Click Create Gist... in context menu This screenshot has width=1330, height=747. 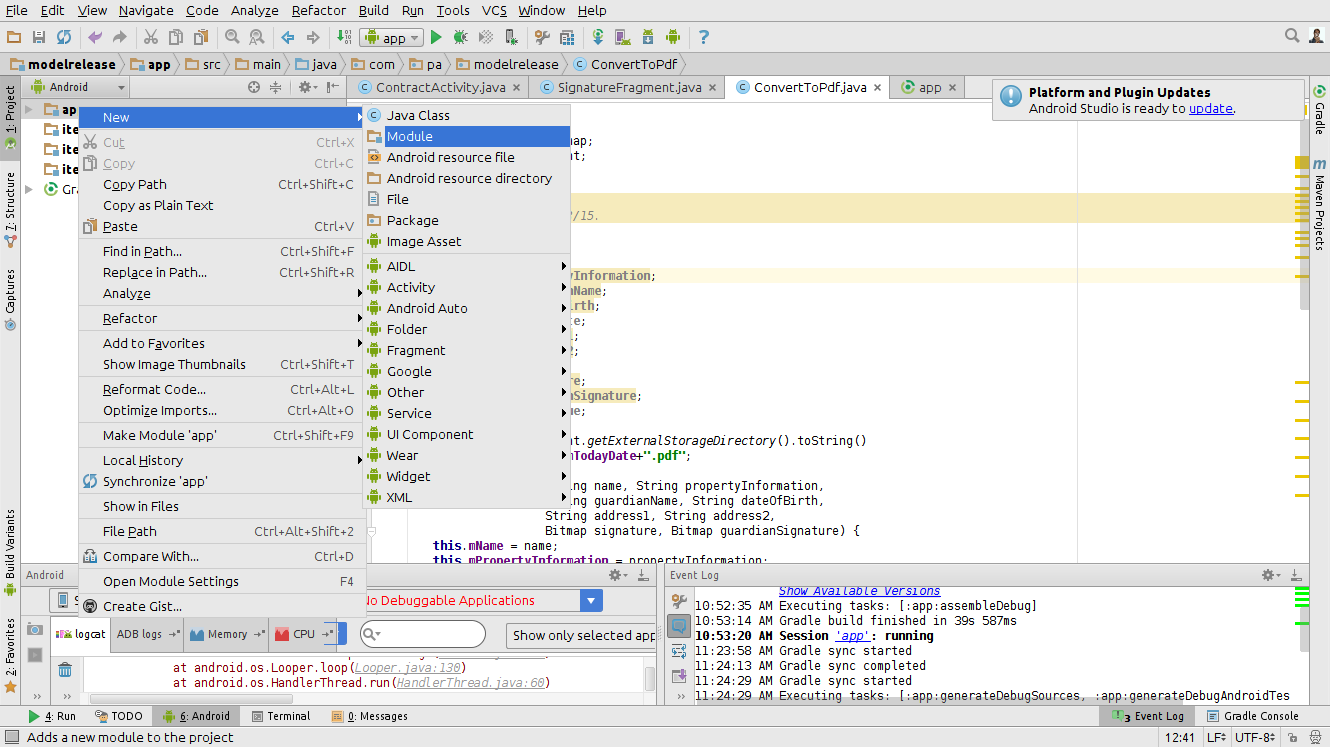click(221, 606)
